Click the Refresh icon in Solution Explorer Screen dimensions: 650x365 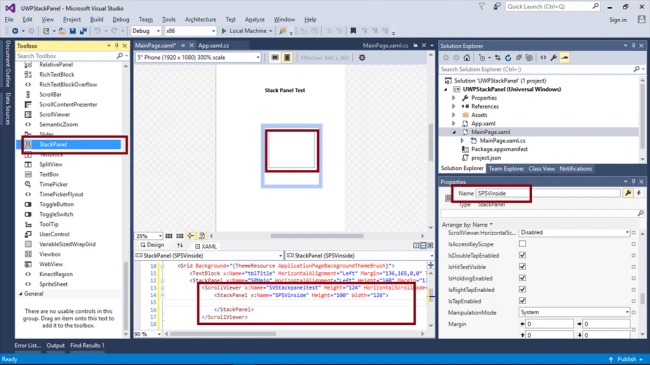click(508, 58)
